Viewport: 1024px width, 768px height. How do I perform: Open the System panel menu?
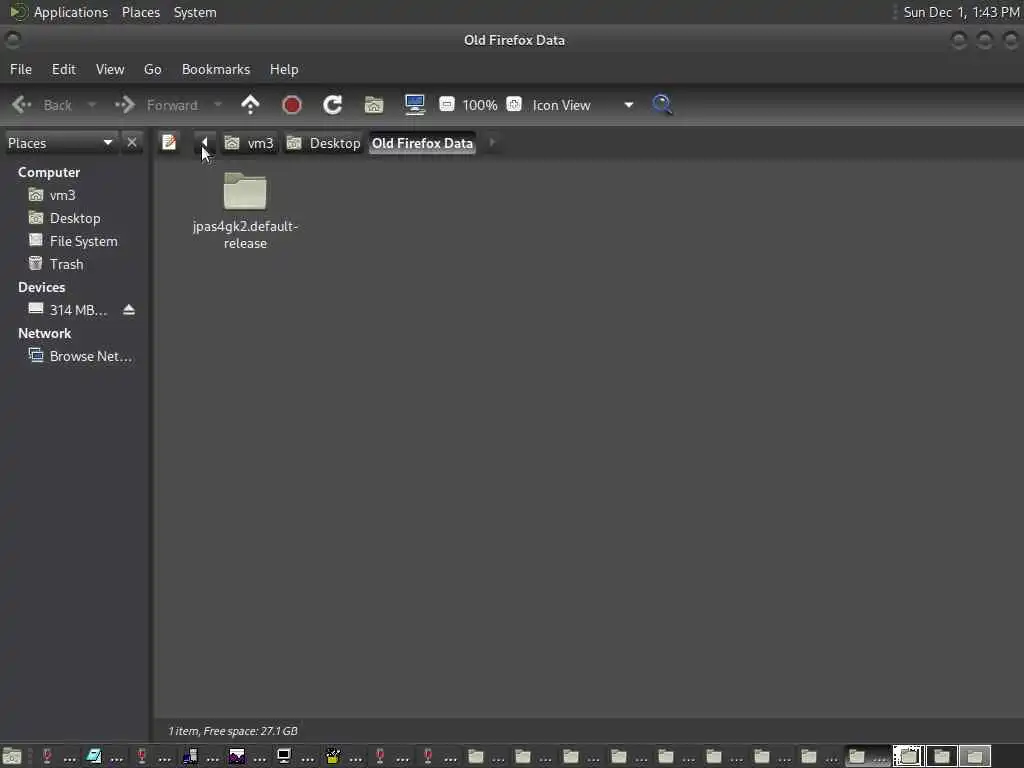(x=195, y=12)
